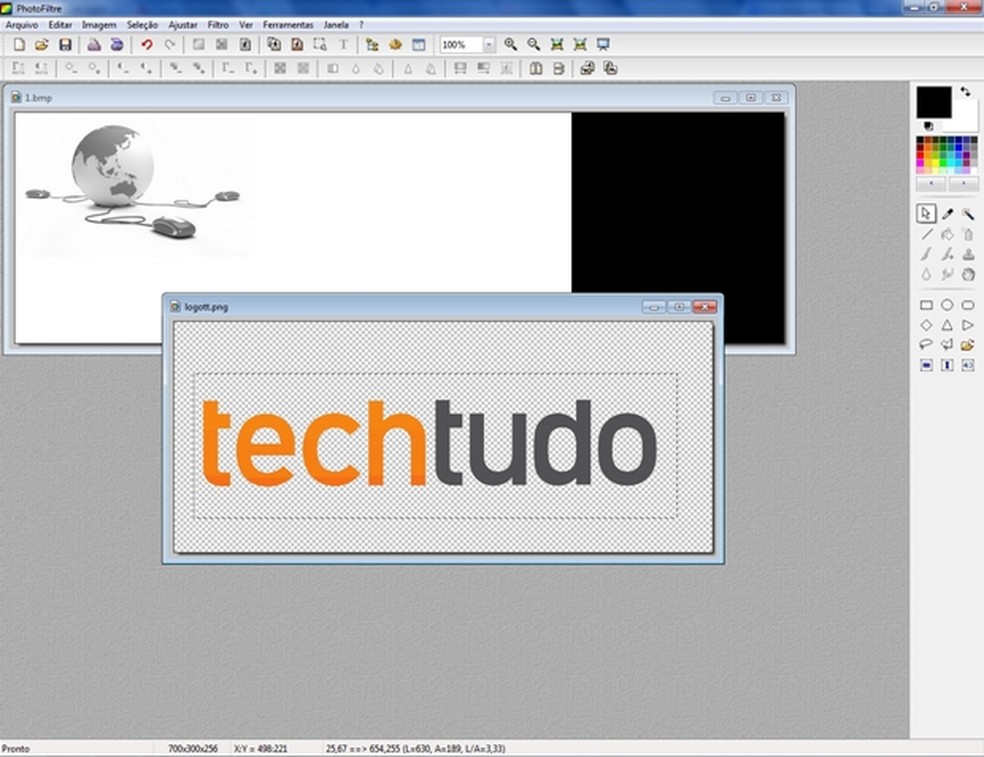Toggle the triangle selection shape
Viewport: 984px width, 757px height.
click(947, 324)
